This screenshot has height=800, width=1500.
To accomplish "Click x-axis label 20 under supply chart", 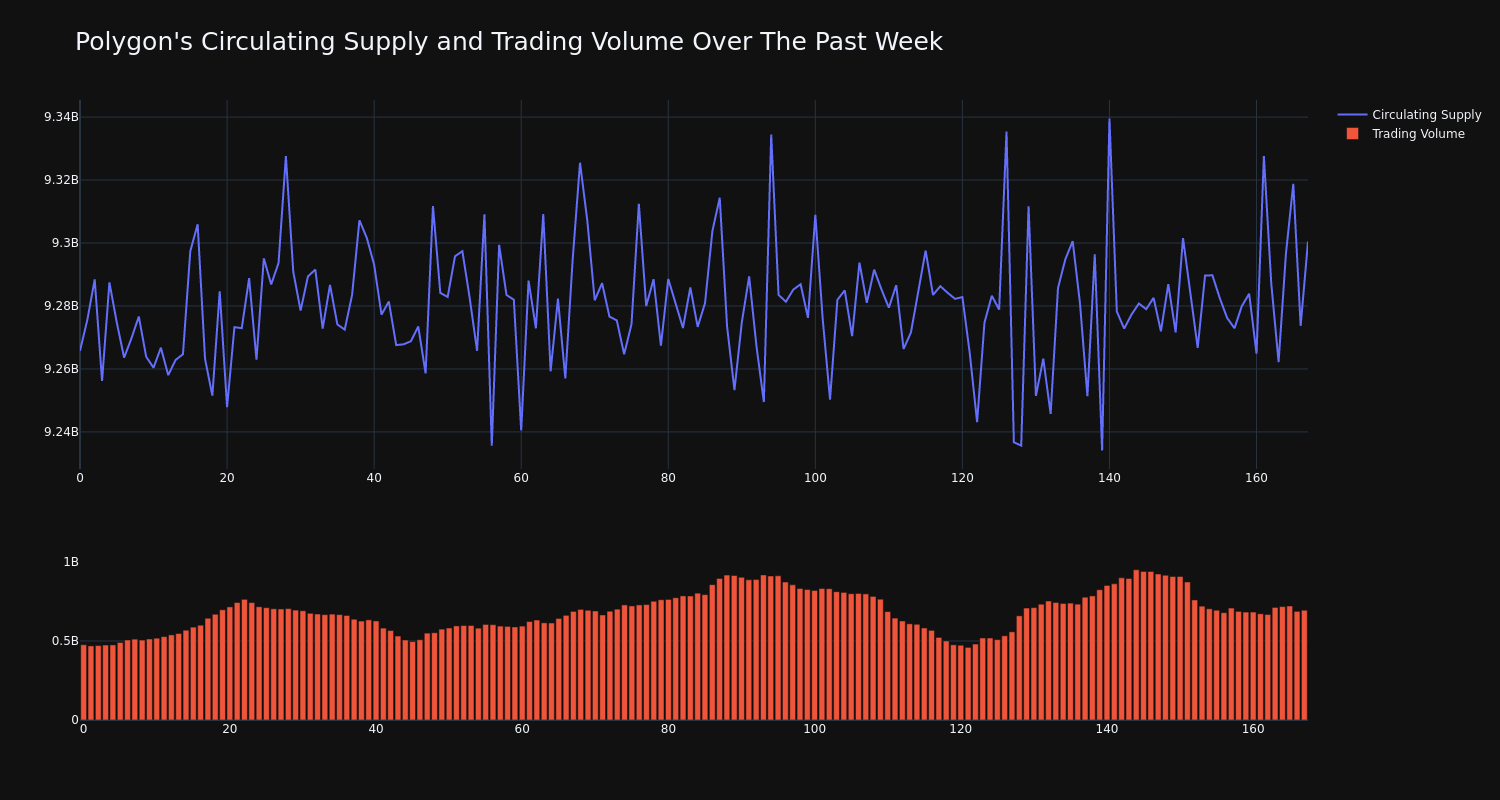I will click(227, 478).
